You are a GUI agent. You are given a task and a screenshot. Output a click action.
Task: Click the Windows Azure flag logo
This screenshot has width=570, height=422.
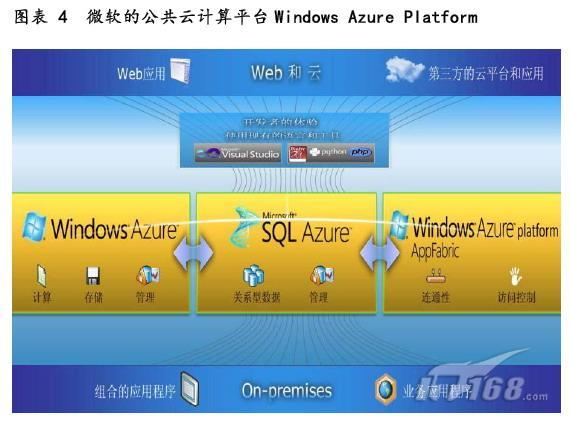pyautogui.click(x=35, y=226)
